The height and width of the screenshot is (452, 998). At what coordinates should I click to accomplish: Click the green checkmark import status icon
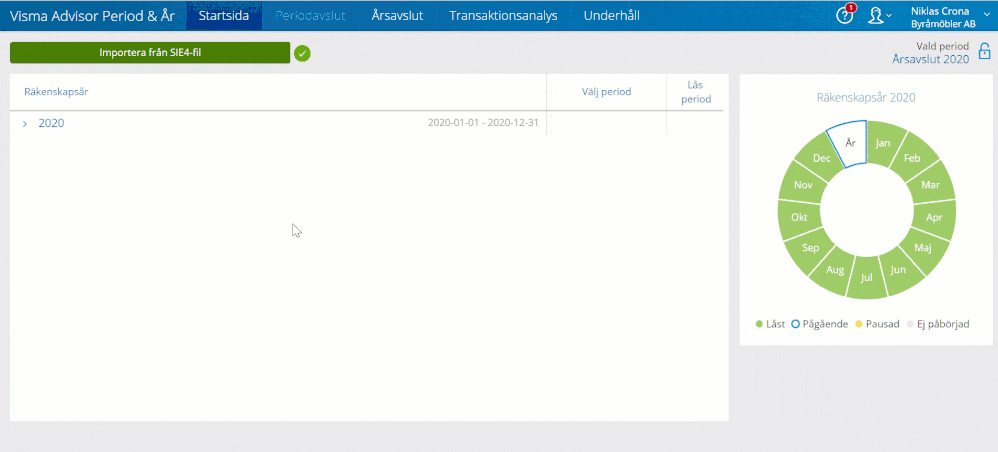click(302, 53)
